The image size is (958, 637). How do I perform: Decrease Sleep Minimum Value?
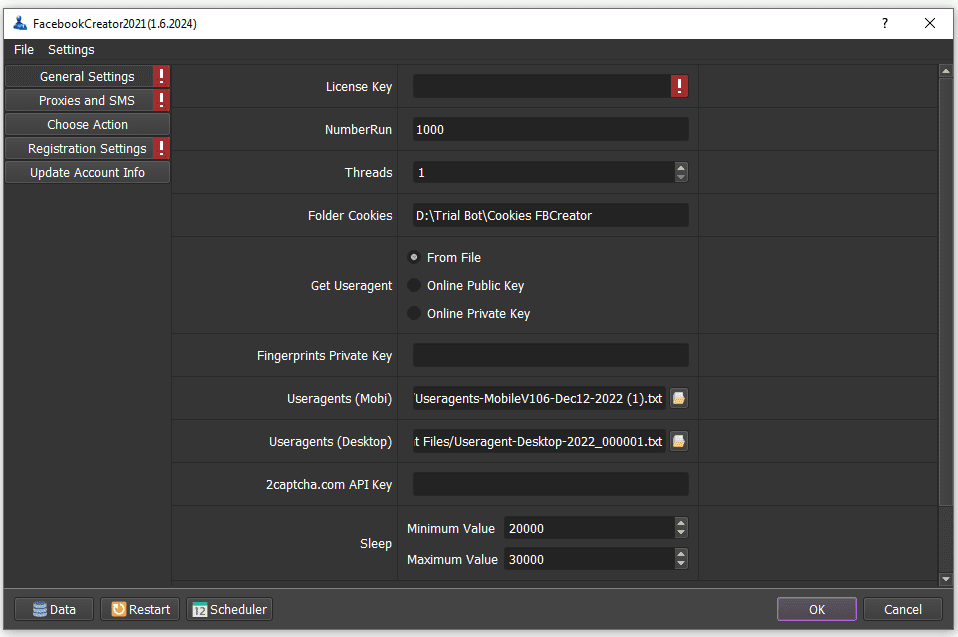(x=681, y=533)
